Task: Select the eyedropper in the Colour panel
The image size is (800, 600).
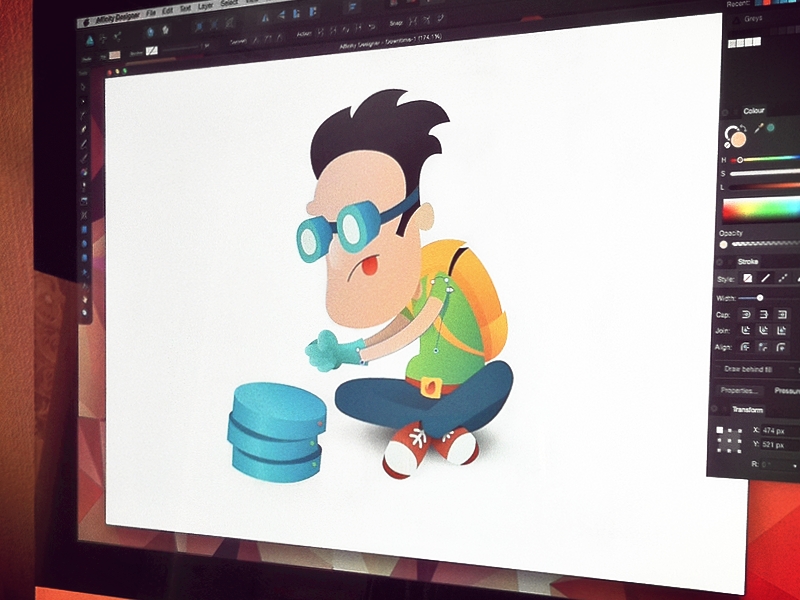Action: point(758,128)
